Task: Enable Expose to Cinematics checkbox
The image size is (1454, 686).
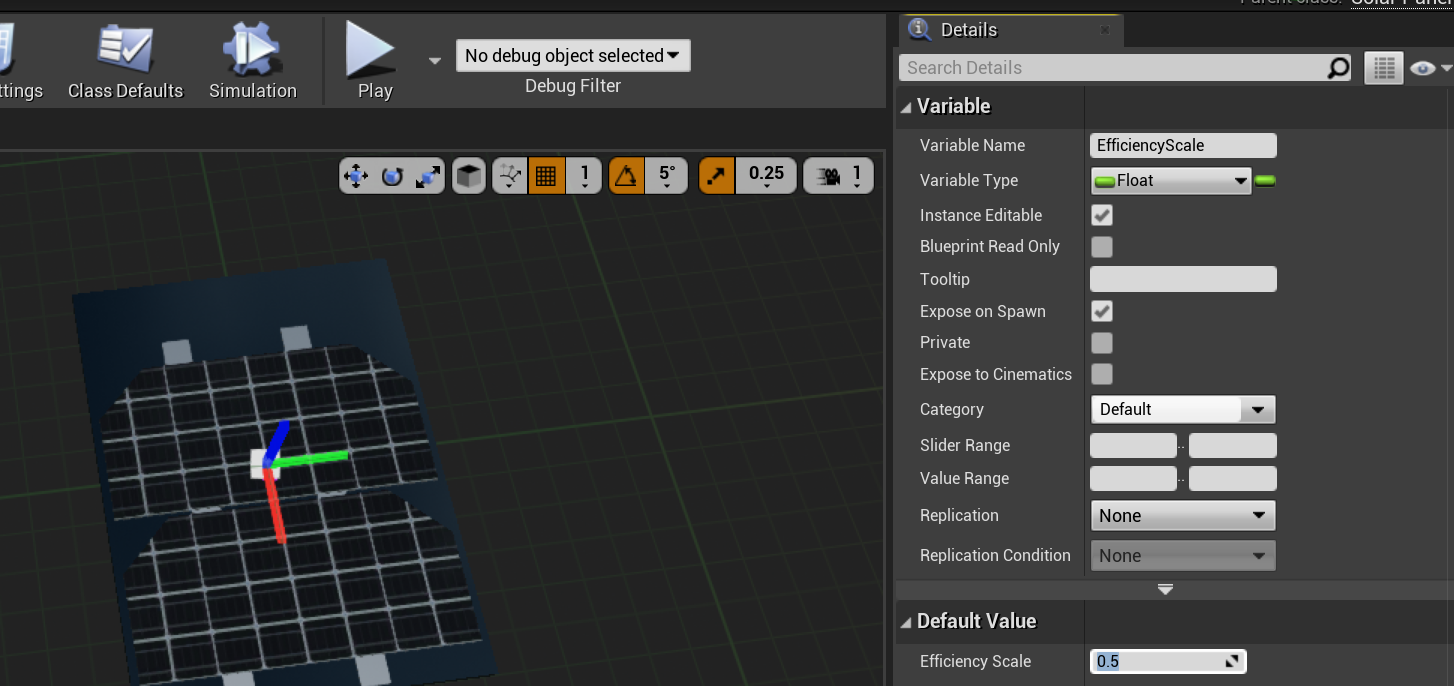Action: (1102, 375)
